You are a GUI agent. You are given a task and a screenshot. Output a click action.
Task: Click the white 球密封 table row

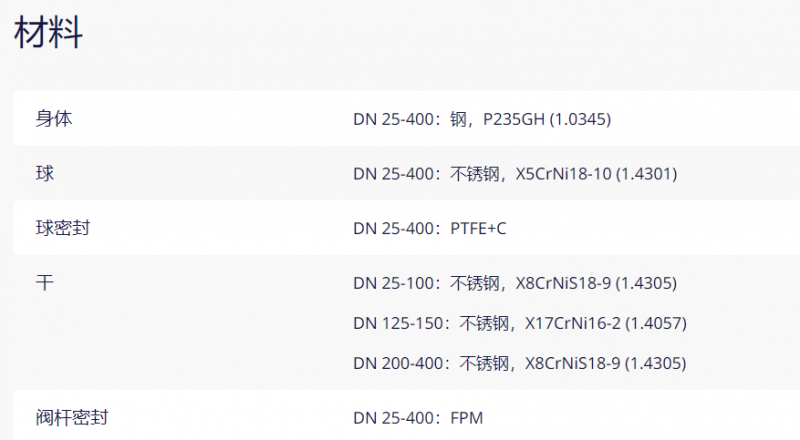[407, 228]
